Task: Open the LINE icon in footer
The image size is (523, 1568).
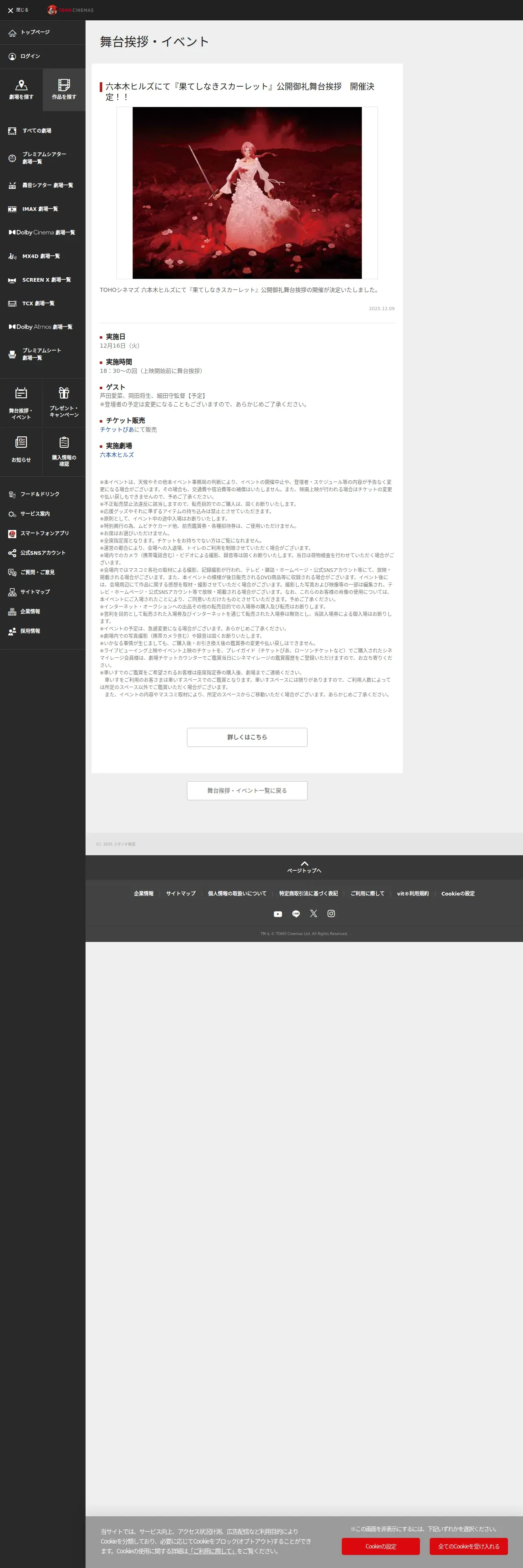Action: (296, 914)
